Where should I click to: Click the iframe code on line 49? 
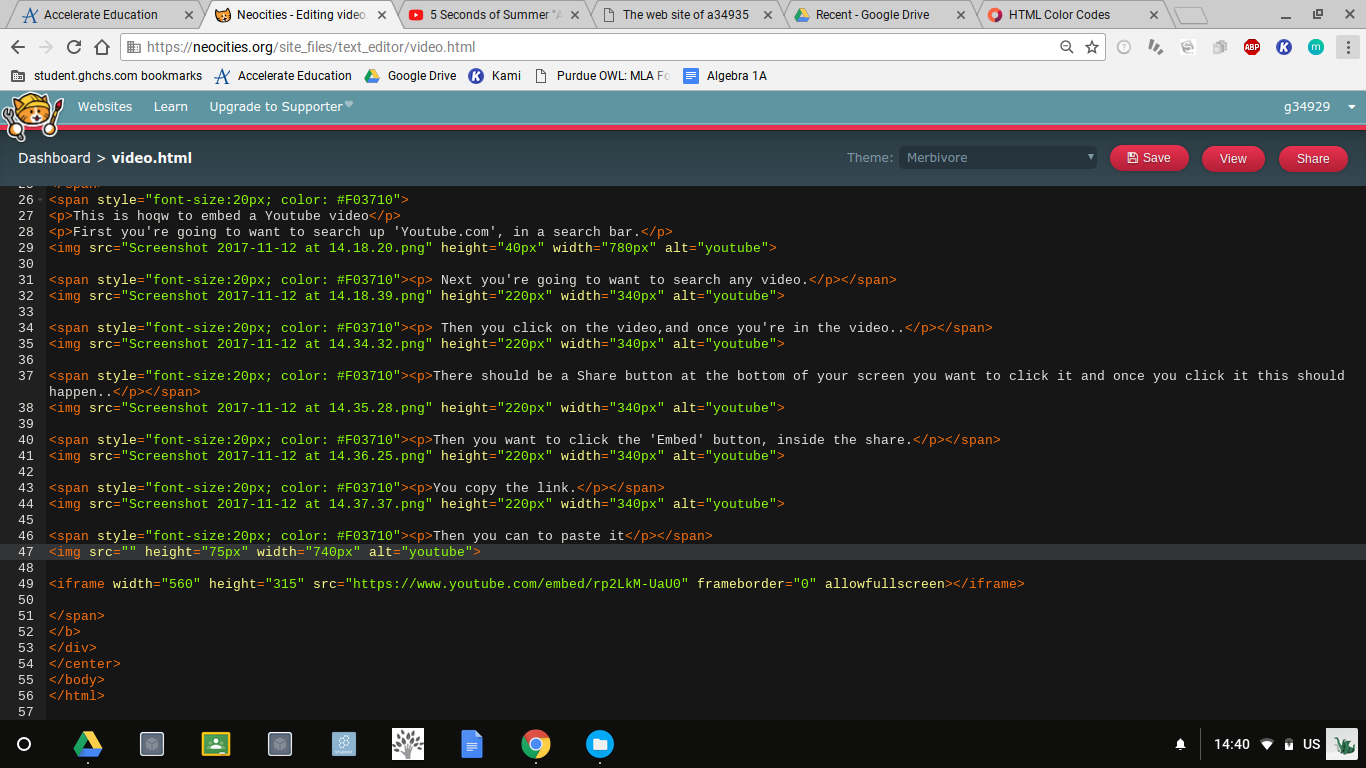[537, 584]
